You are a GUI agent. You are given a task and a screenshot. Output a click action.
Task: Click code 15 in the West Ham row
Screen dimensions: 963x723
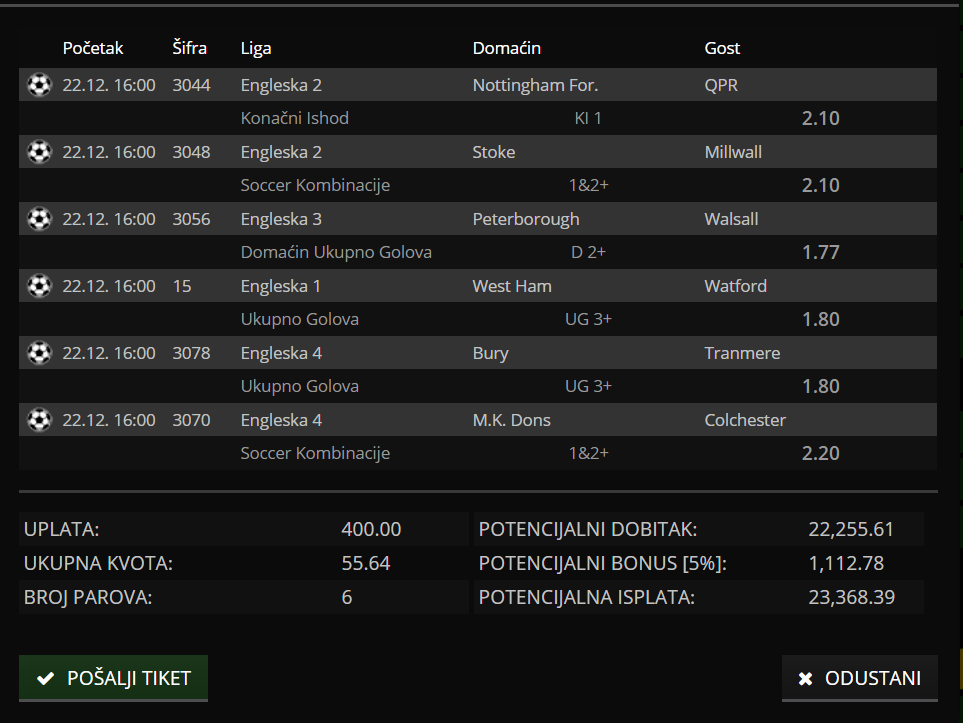[182, 286]
